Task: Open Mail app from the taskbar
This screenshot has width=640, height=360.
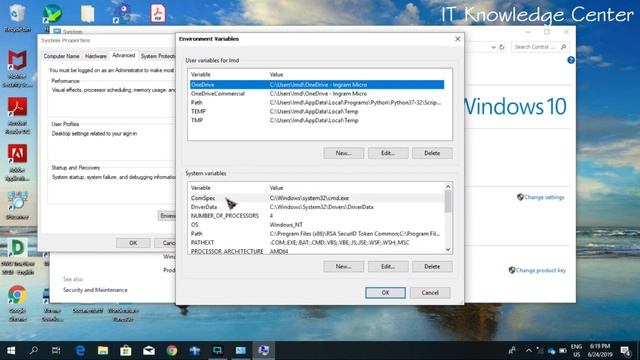Action: pos(149,350)
